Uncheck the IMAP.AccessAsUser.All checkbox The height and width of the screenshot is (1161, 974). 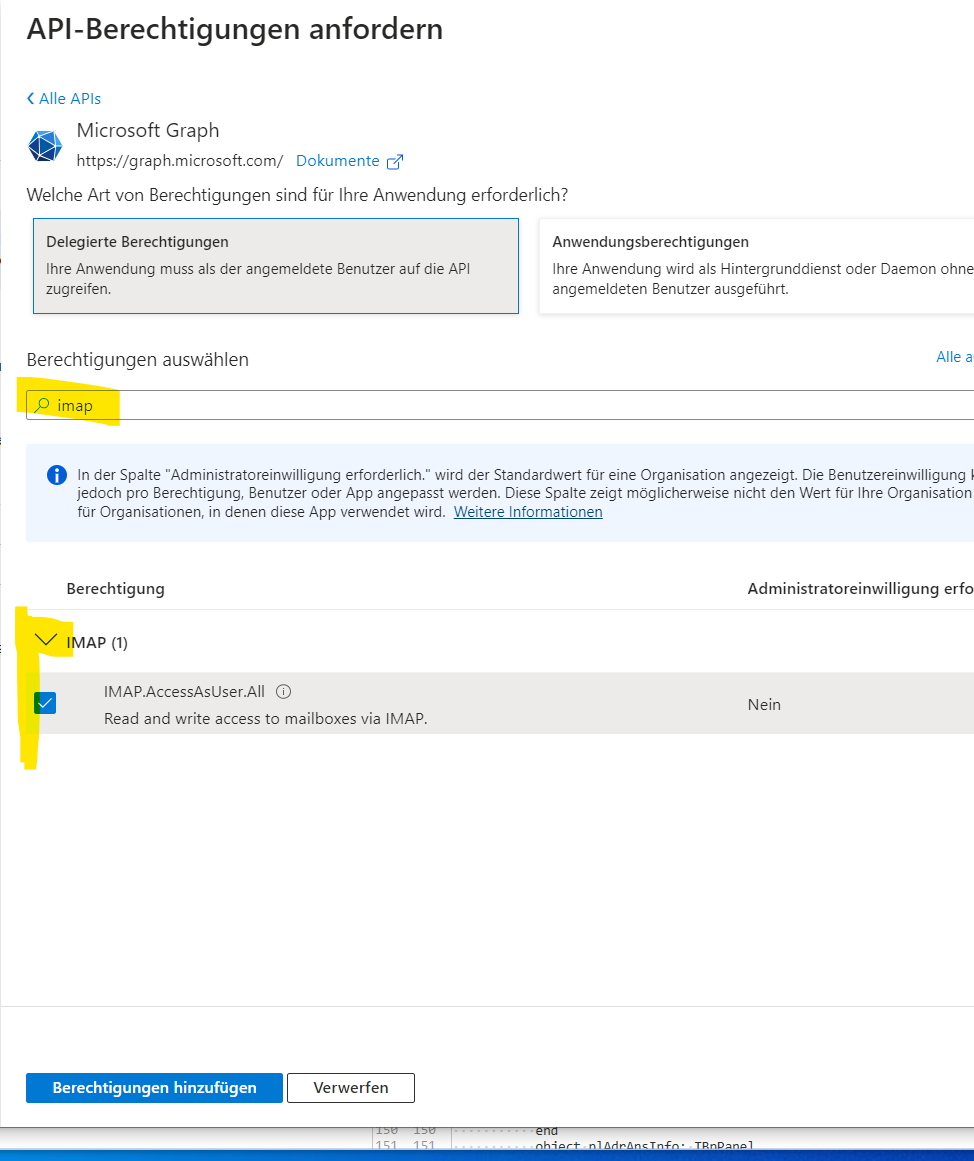click(45, 703)
